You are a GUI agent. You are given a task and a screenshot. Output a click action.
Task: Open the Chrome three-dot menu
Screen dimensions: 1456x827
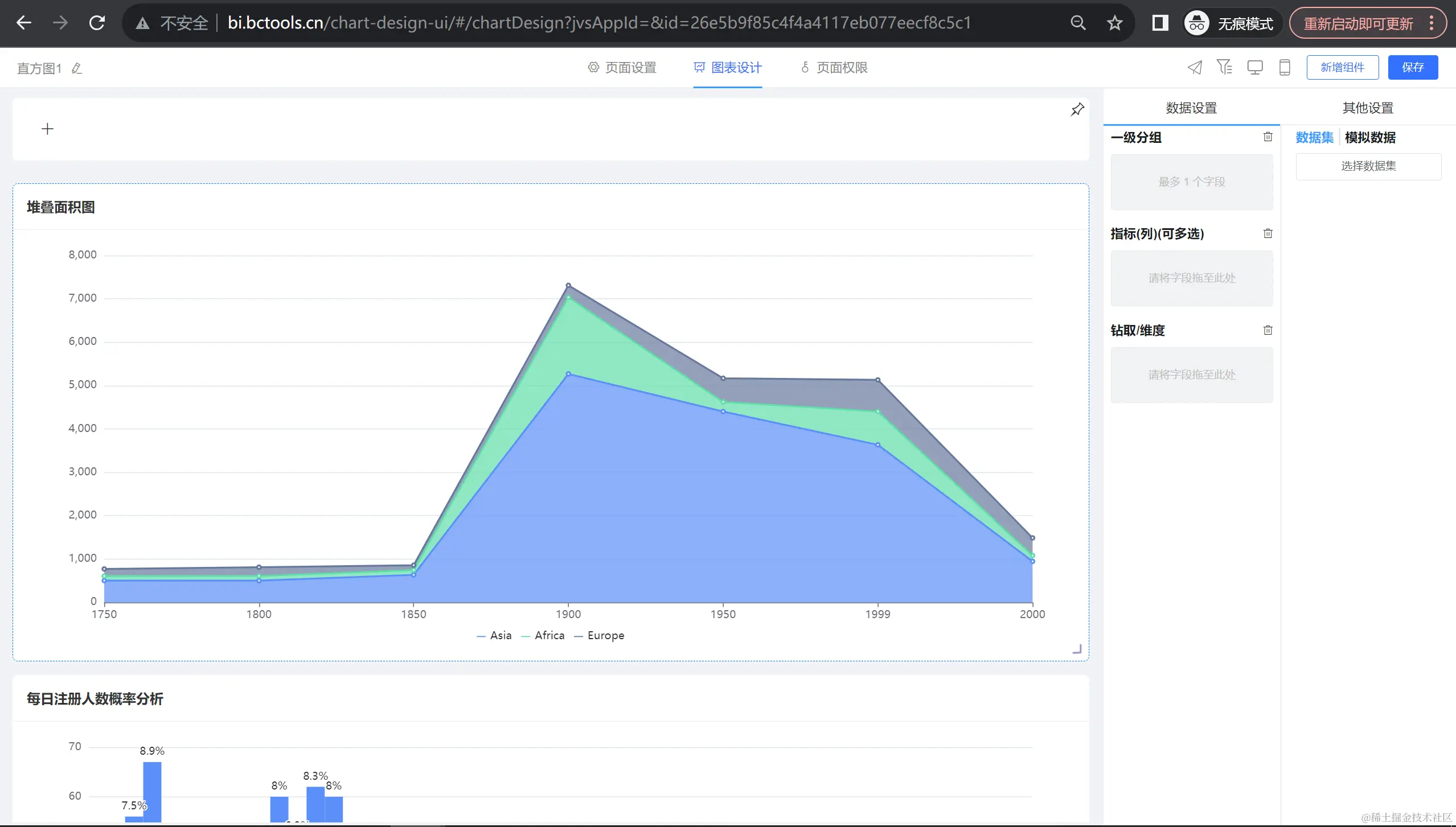pyautogui.click(x=1432, y=23)
